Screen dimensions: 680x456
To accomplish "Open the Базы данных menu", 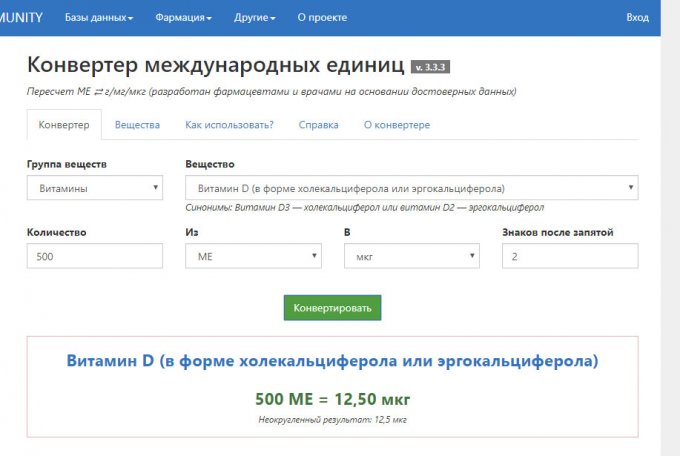I will pyautogui.click(x=99, y=18).
